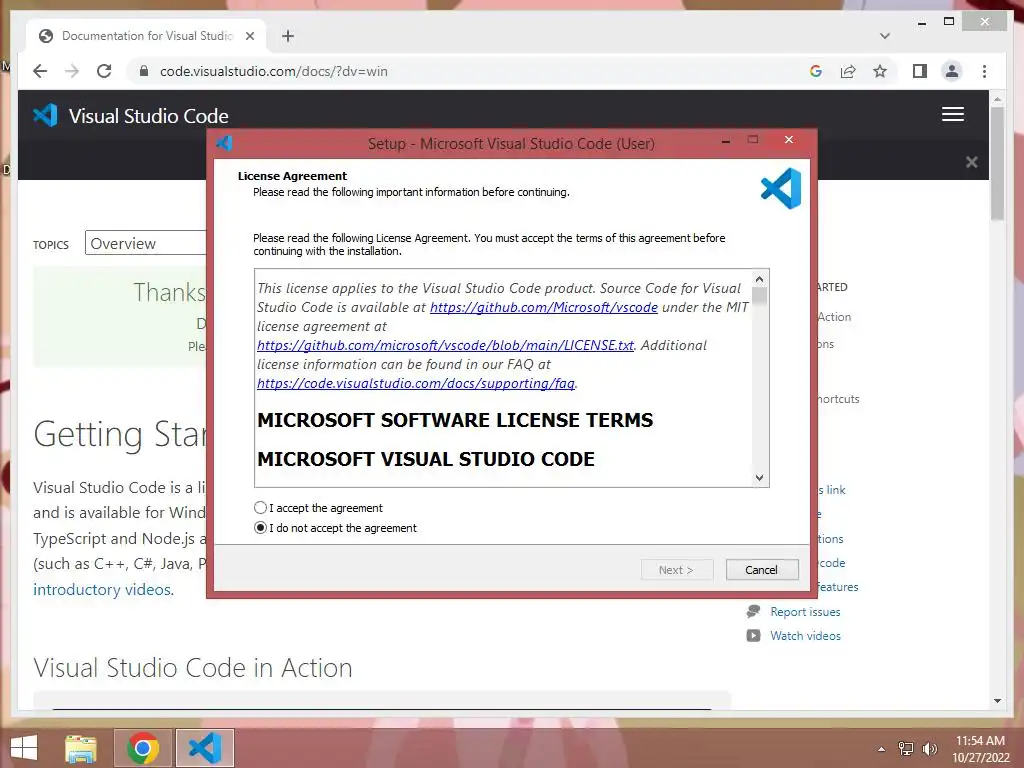Open the introductory videos link
This screenshot has width=1024, height=768.
tap(103, 589)
